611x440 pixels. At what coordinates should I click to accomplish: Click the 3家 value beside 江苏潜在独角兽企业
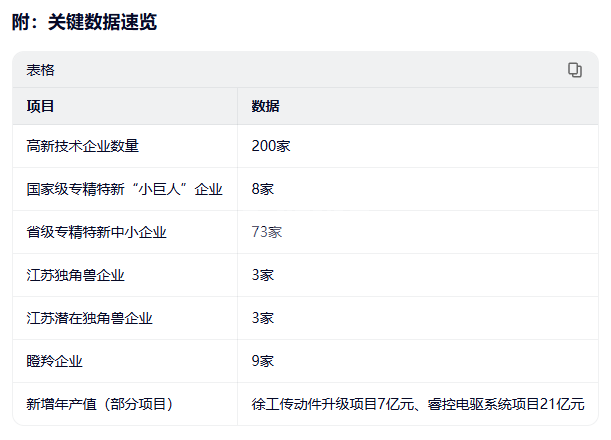pos(263,318)
